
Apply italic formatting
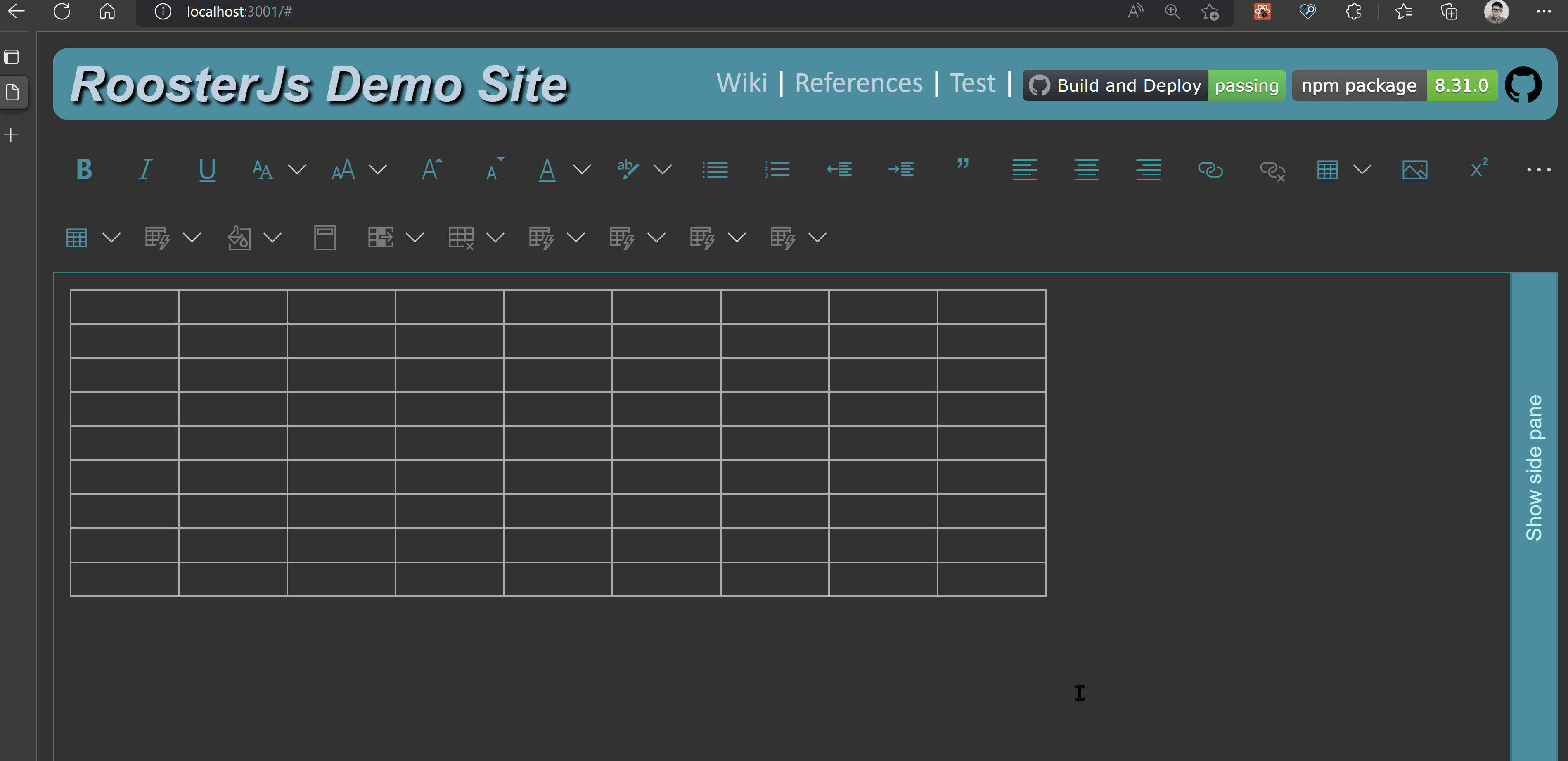click(x=145, y=169)
